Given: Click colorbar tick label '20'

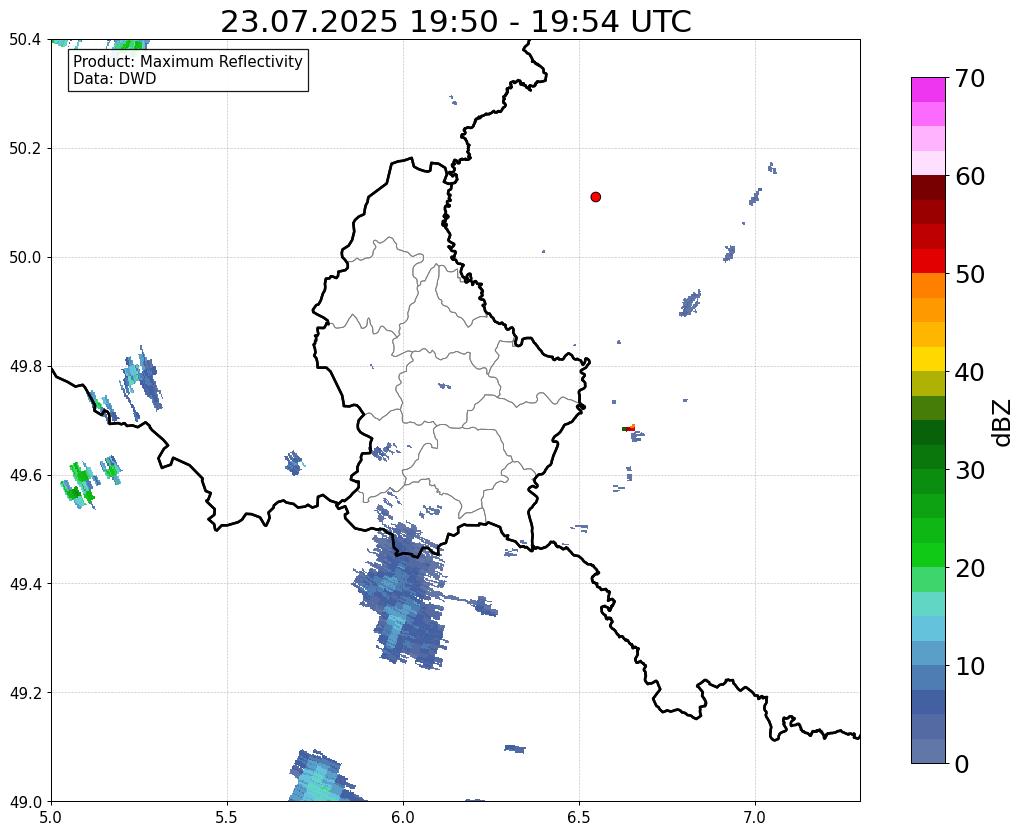Looking at the screenshot, I should (x=970, y=568).
